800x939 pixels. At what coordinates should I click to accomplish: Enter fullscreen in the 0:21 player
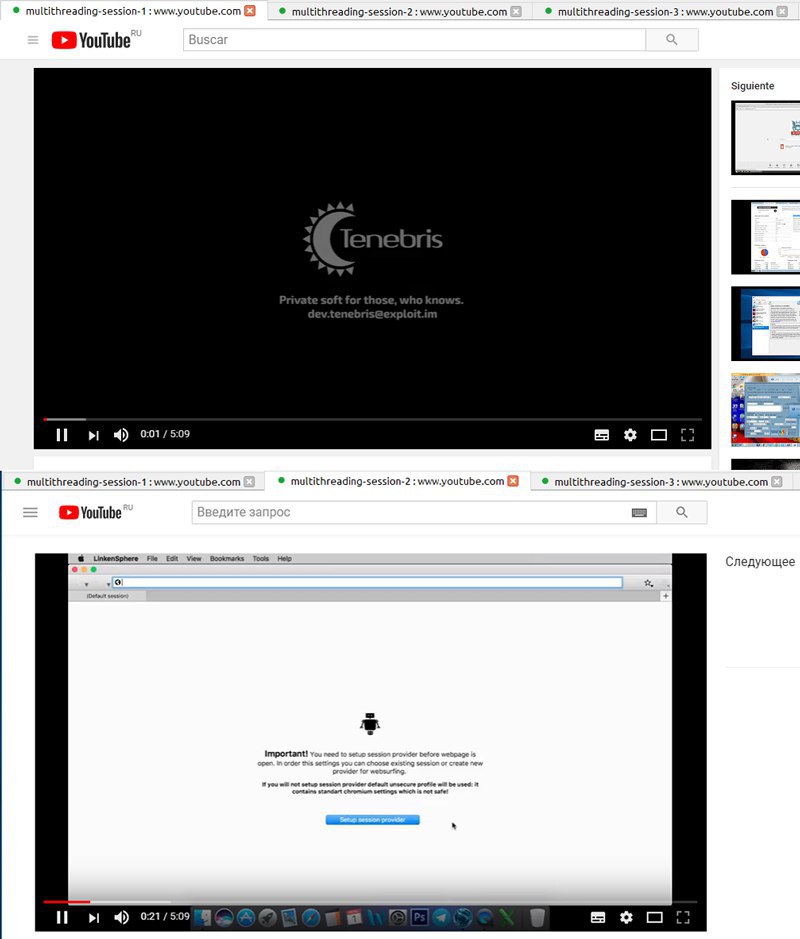[x=683, y=917]
